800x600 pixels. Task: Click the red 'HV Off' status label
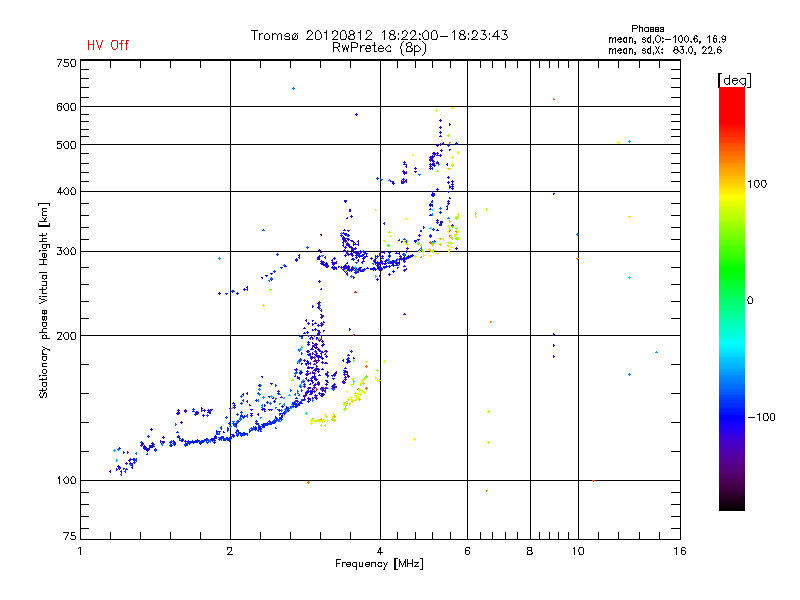108,45
